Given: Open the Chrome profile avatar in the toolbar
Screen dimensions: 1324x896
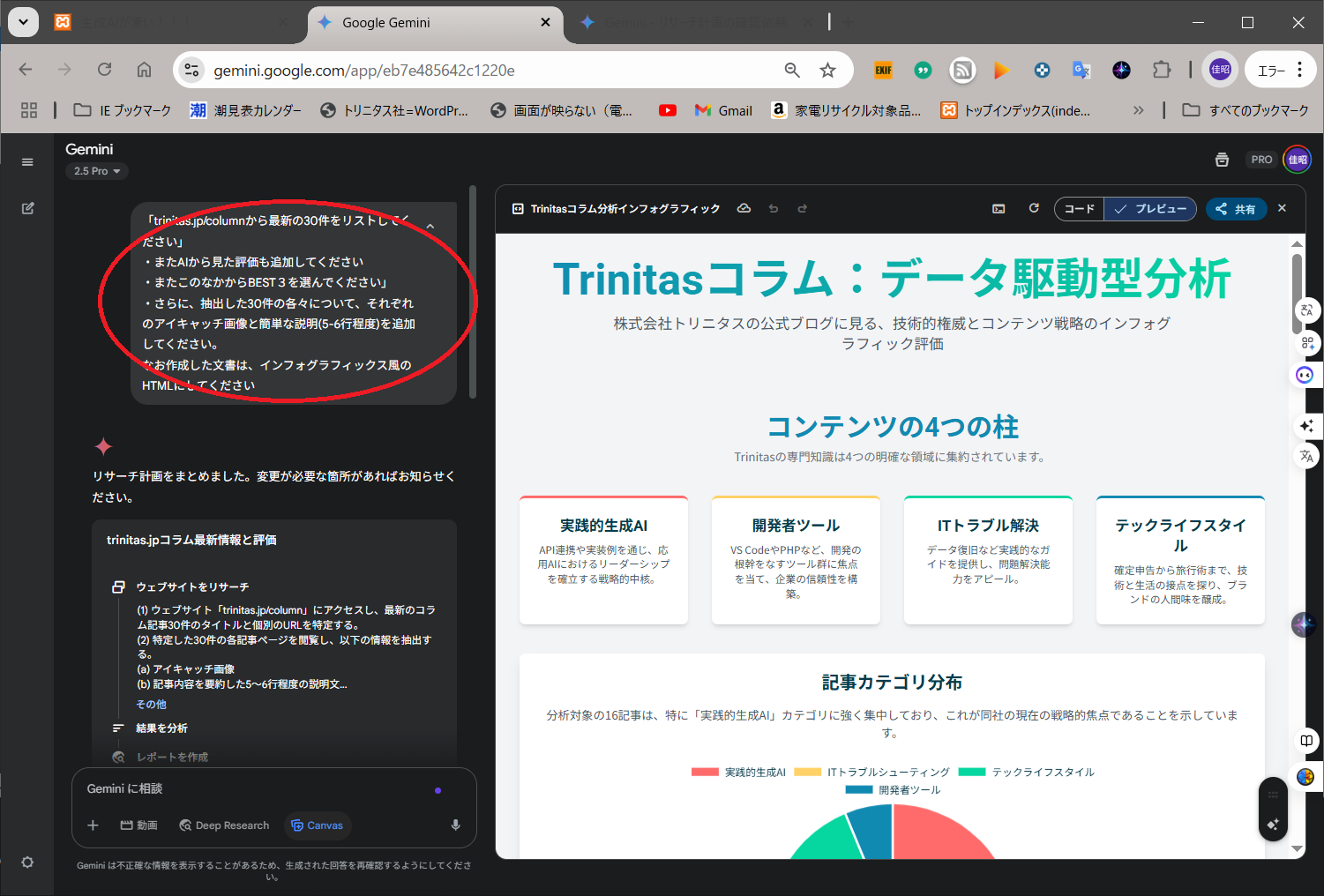Looking at the screenshot, I should [x=1220, y=70].
